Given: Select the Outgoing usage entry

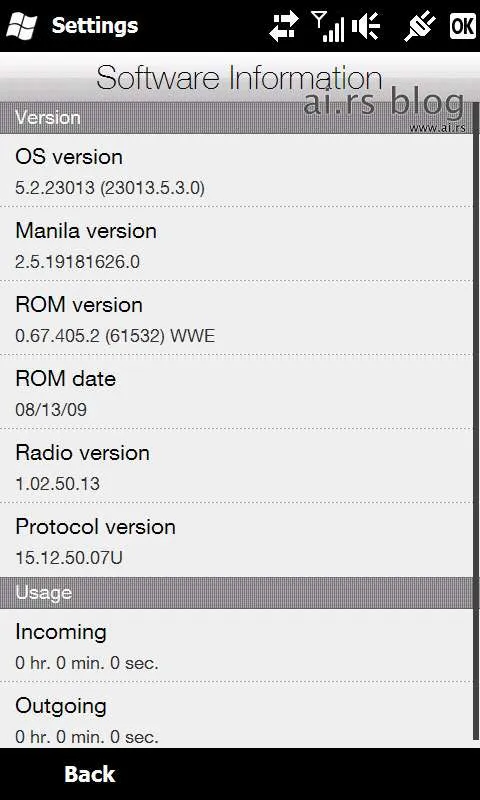Looking at the screenshot, I should pos(236,716).
